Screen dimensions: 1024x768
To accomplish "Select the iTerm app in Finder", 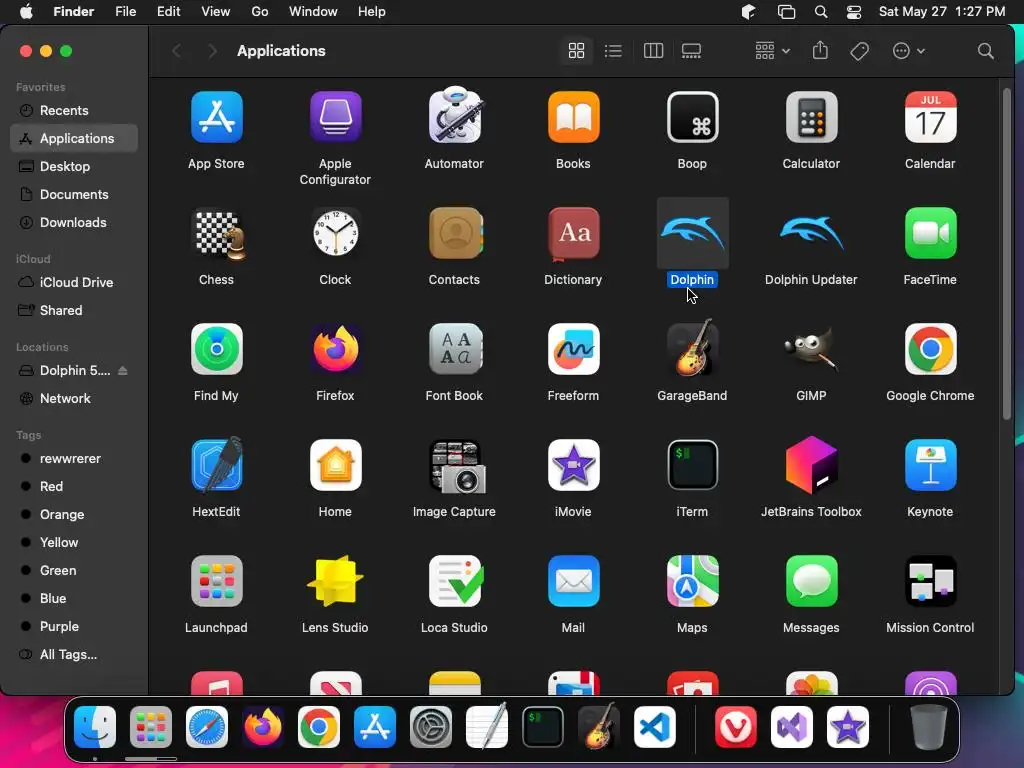I will [x=692, y=465].
